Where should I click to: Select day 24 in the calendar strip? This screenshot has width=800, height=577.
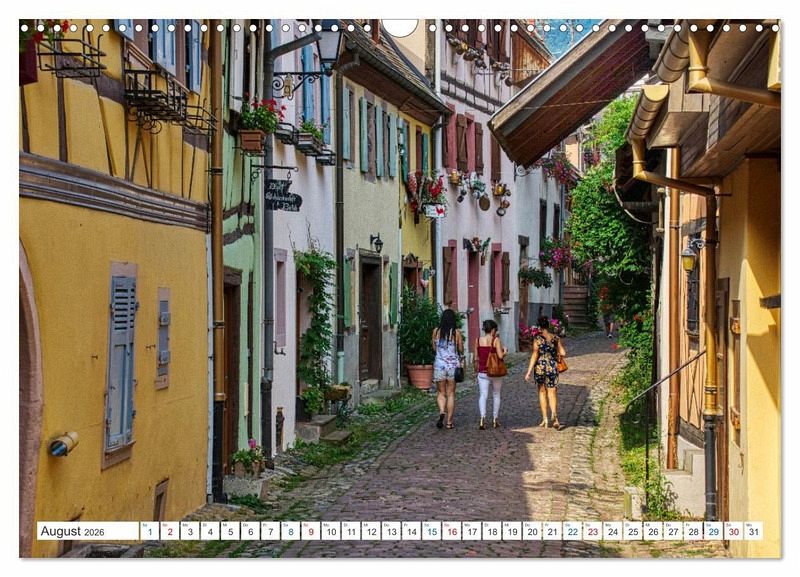[x=613, y=531]
